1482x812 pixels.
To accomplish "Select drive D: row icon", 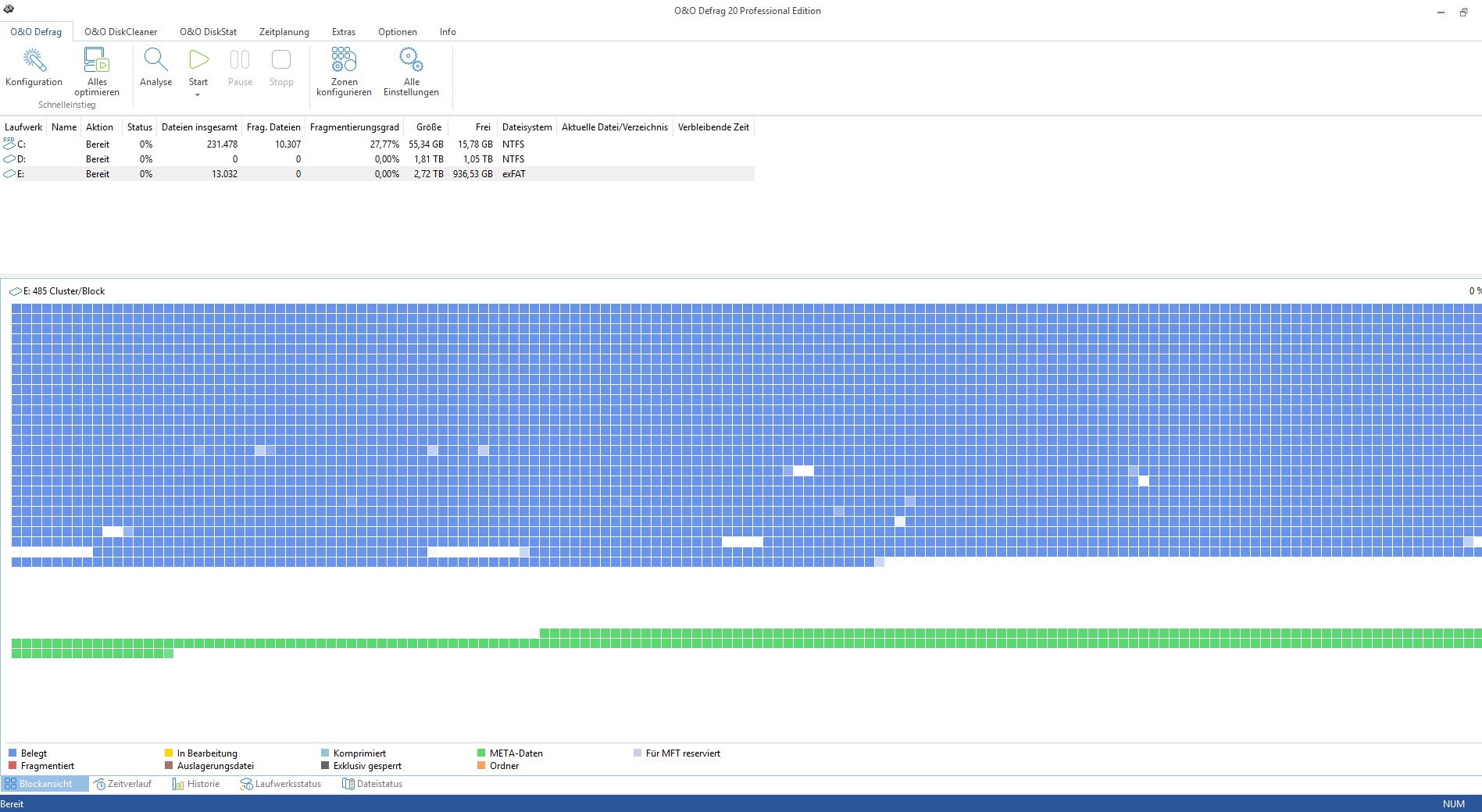I will tap(9, 159).
